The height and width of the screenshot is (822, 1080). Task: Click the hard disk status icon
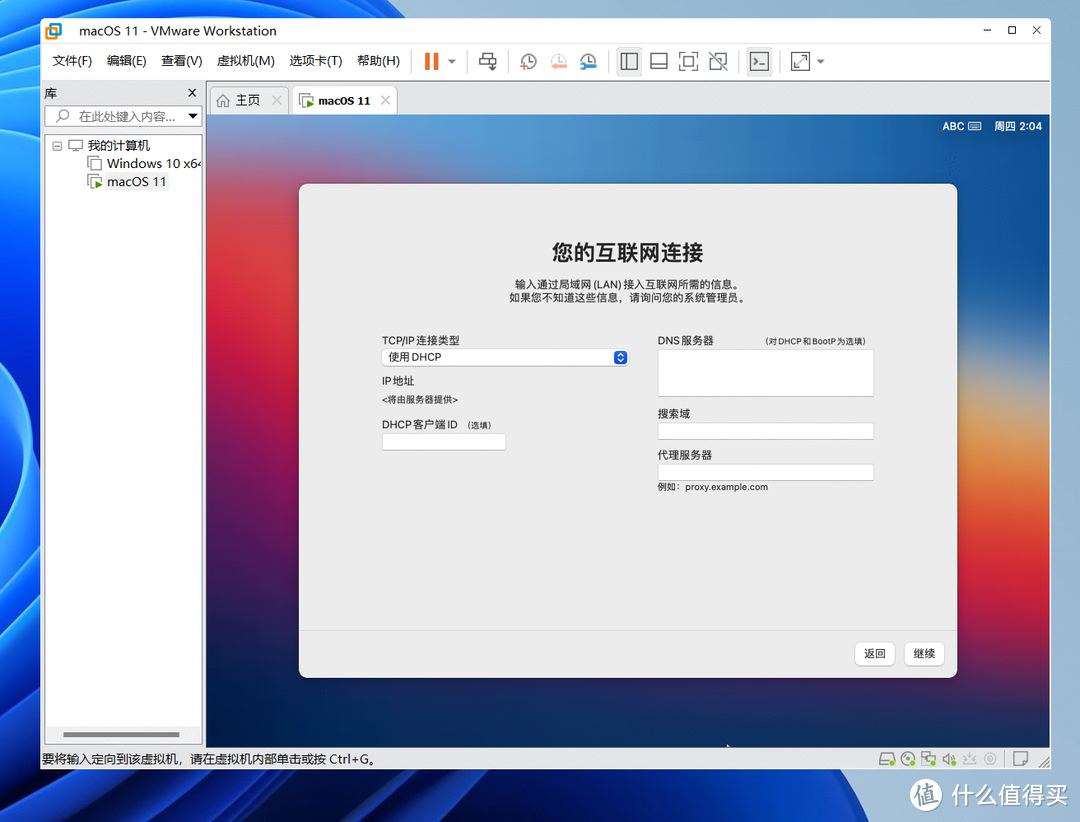(886, 759)
